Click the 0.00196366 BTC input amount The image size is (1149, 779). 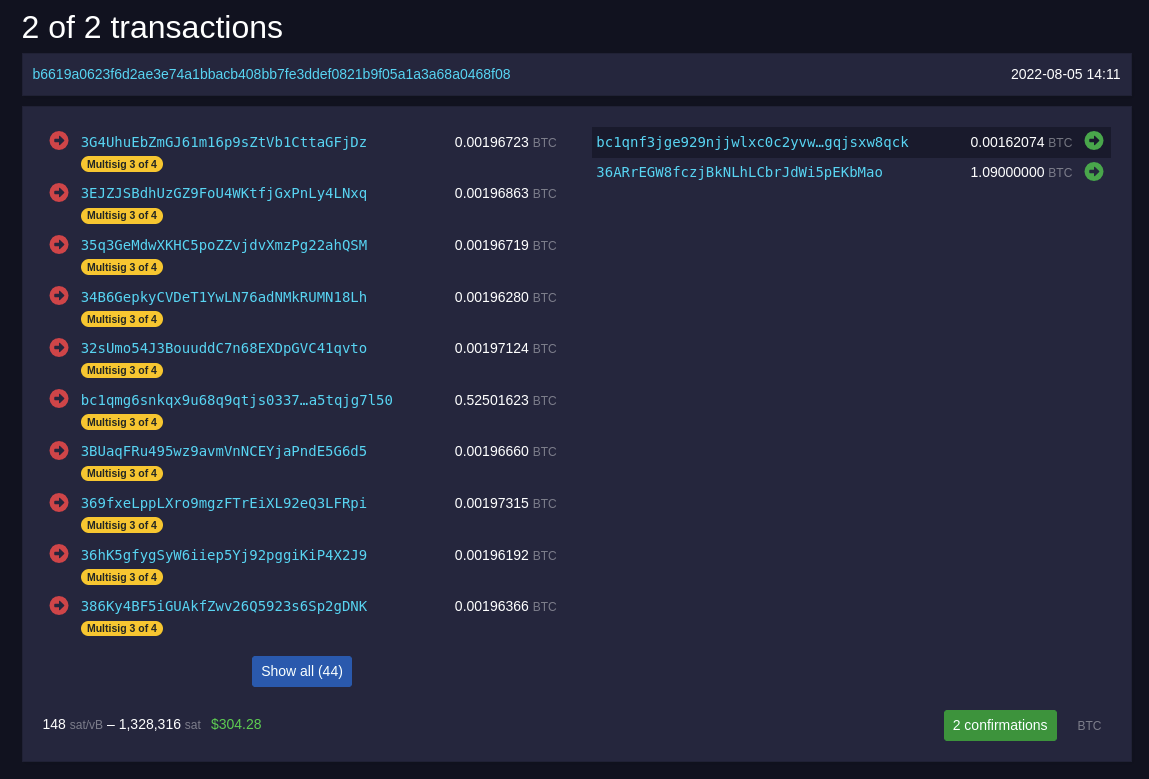(x=505, y=607)
